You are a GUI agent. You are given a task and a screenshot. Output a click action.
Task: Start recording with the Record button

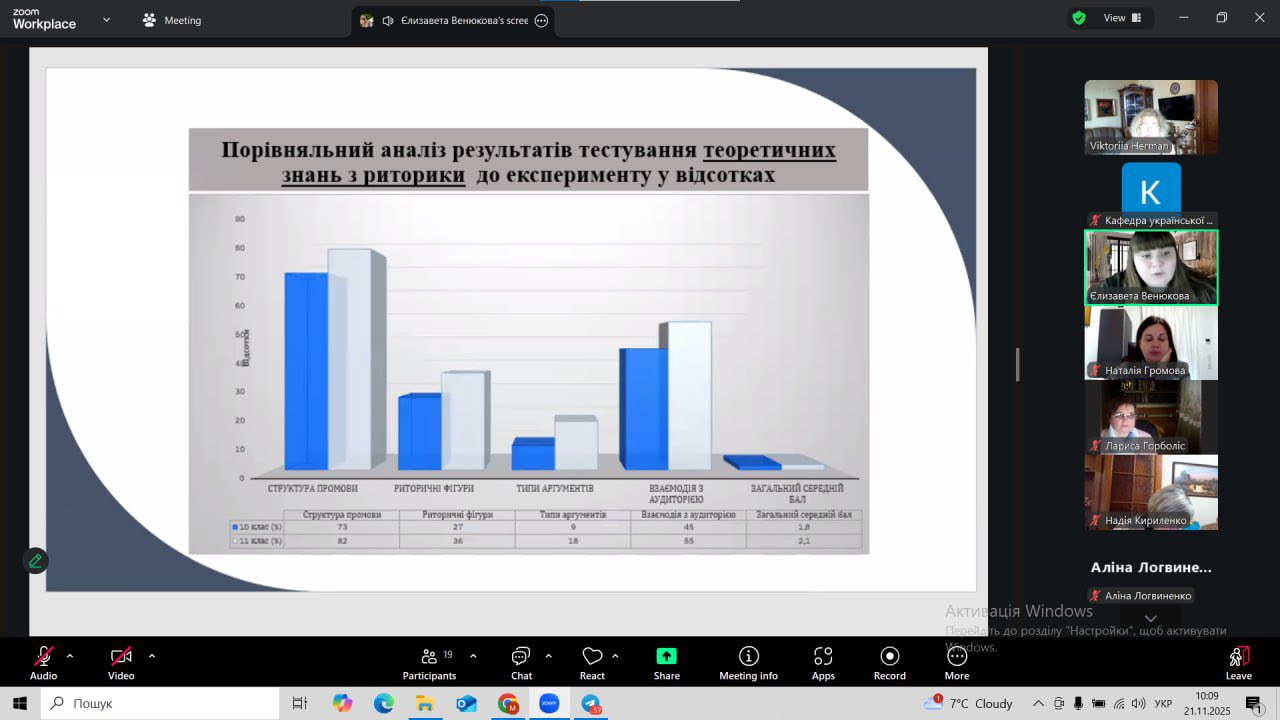pos(889,663)
